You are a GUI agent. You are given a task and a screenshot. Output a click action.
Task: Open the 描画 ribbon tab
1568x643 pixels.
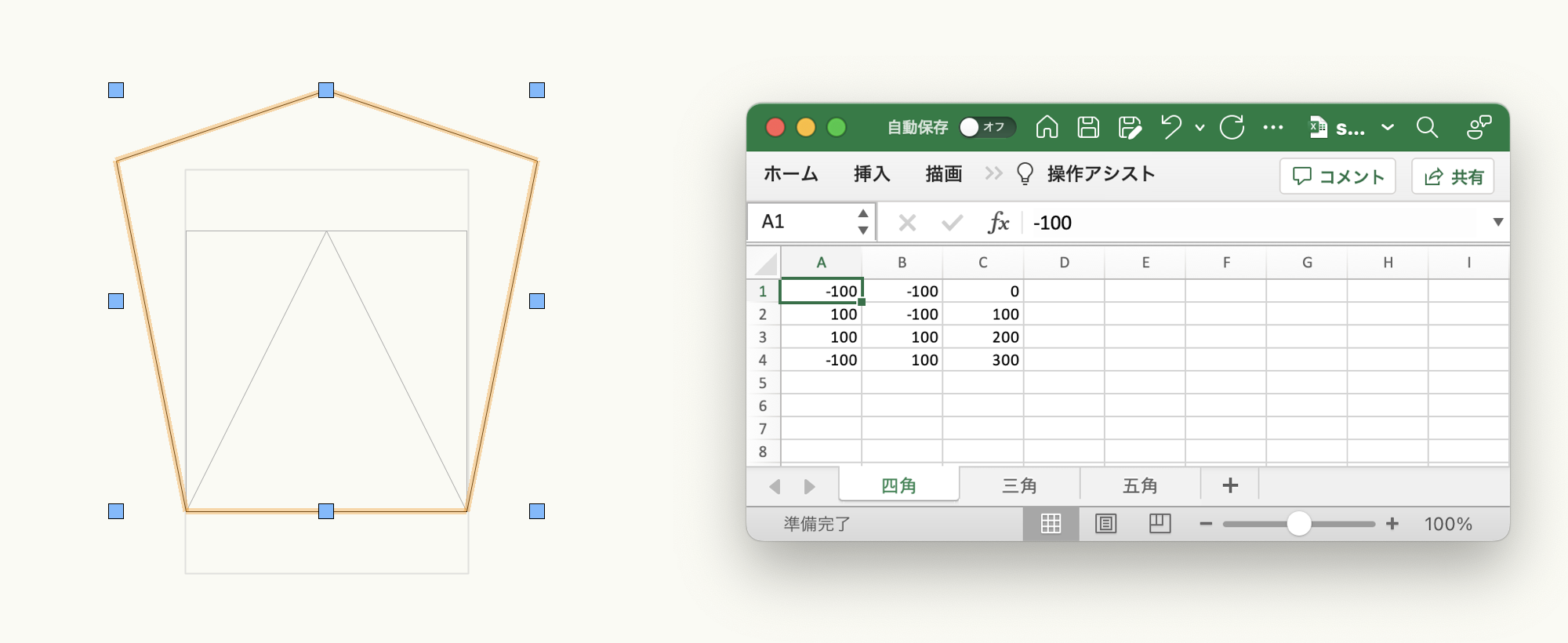(x=944, y=174)
